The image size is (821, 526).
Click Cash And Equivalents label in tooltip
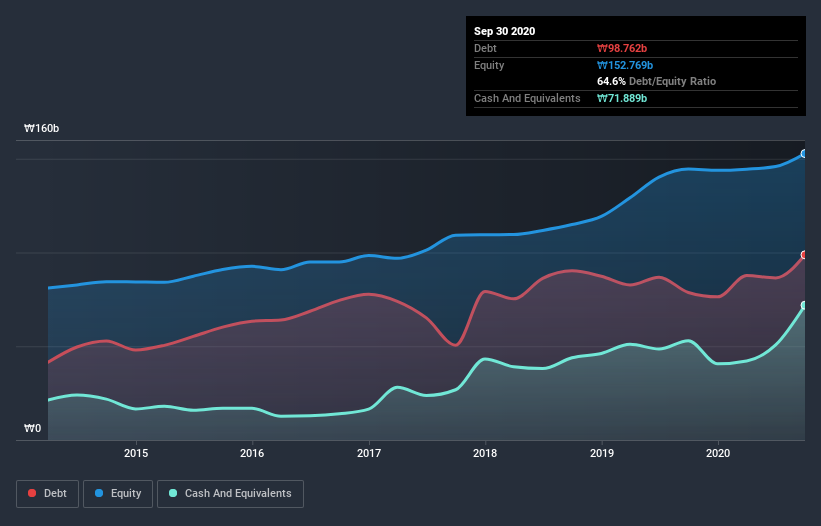pos(527,98)
